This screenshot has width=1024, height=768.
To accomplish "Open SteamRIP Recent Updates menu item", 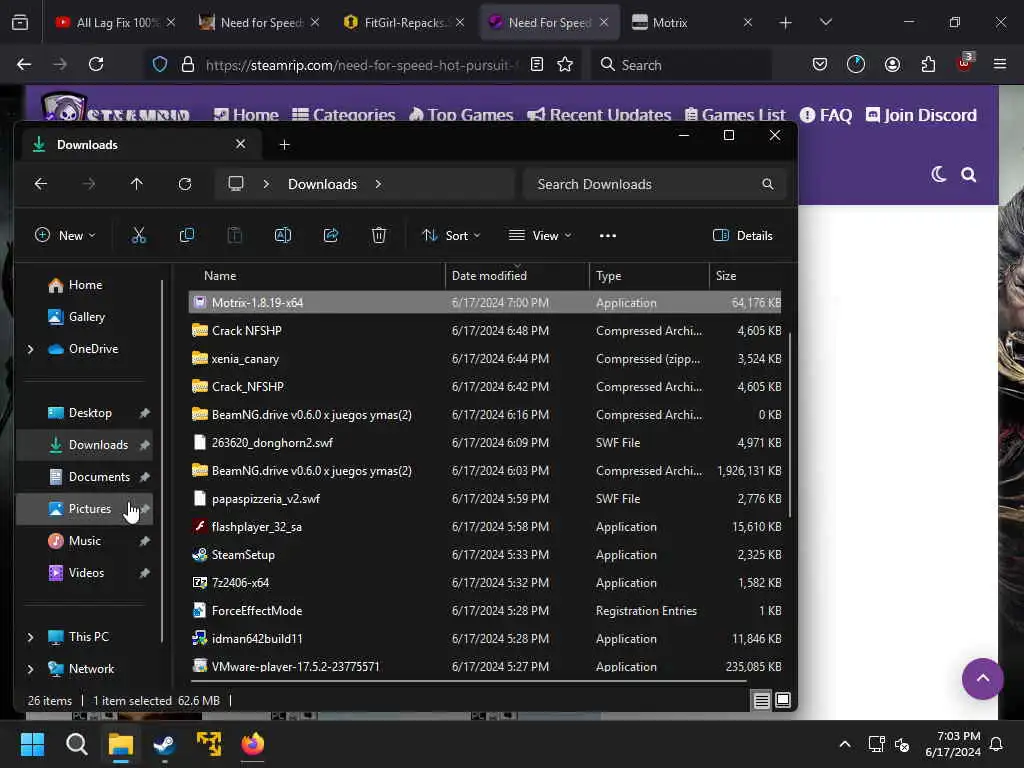I will coord(599,115).
